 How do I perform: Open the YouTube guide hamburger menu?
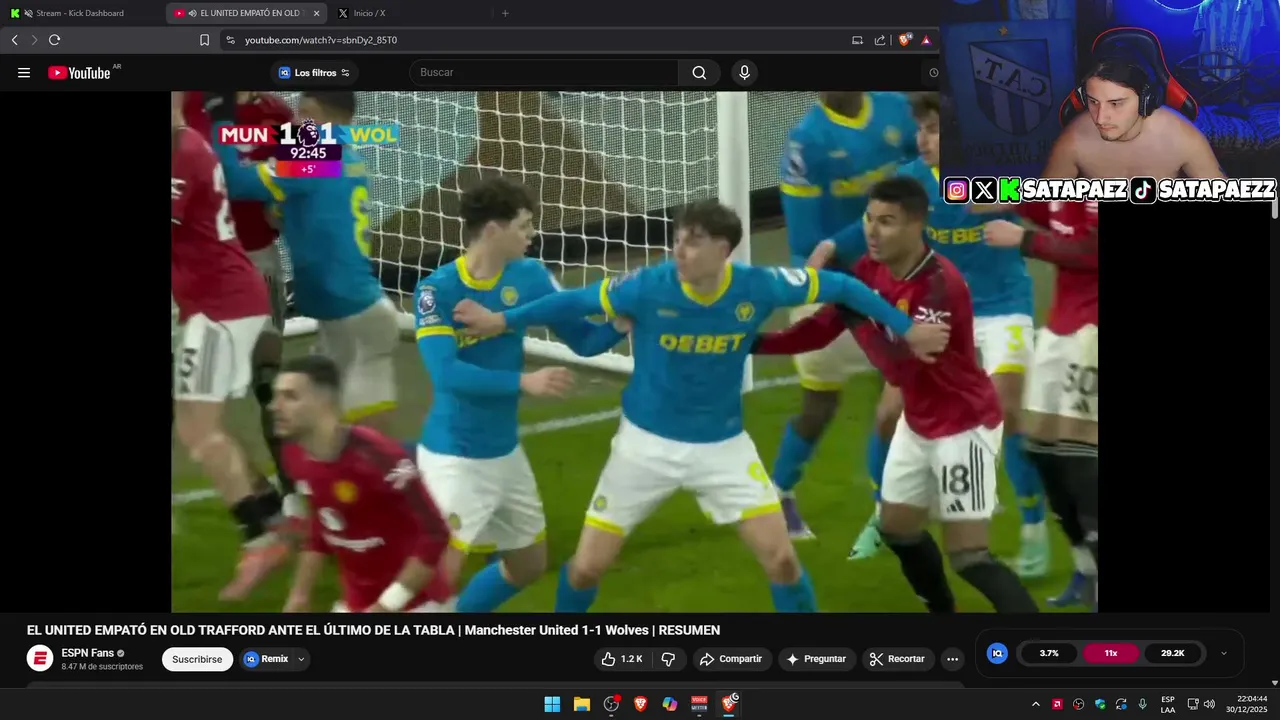pyautogui.click(x=24, y=73)
